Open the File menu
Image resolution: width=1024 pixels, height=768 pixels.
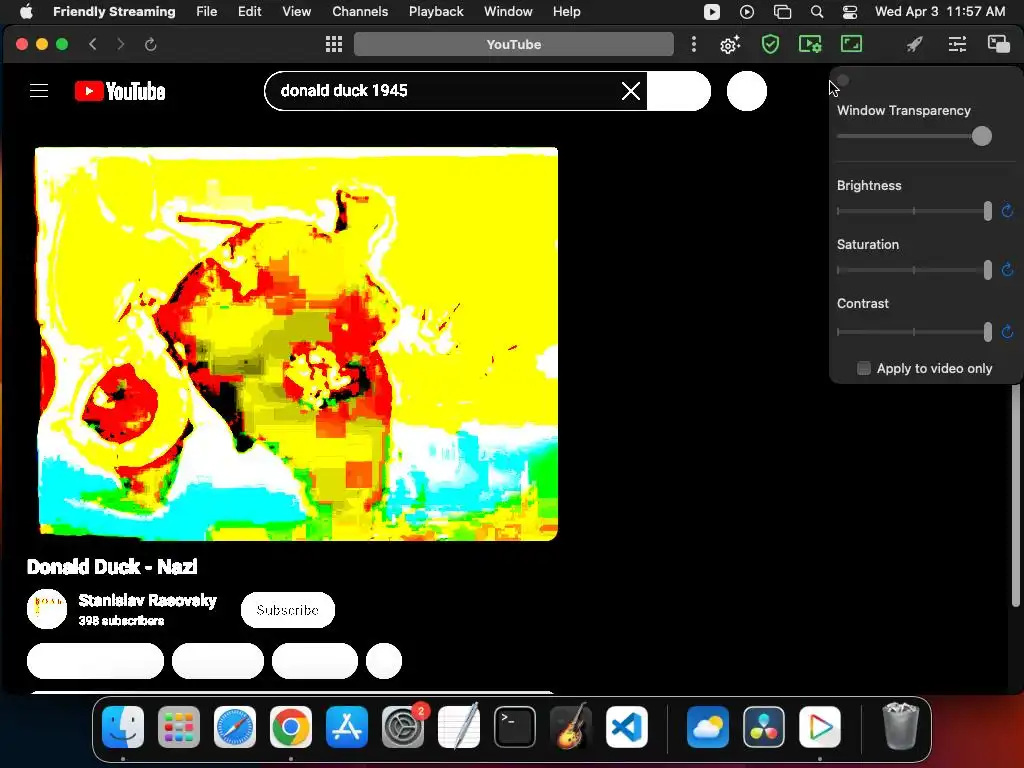[206, 12]
